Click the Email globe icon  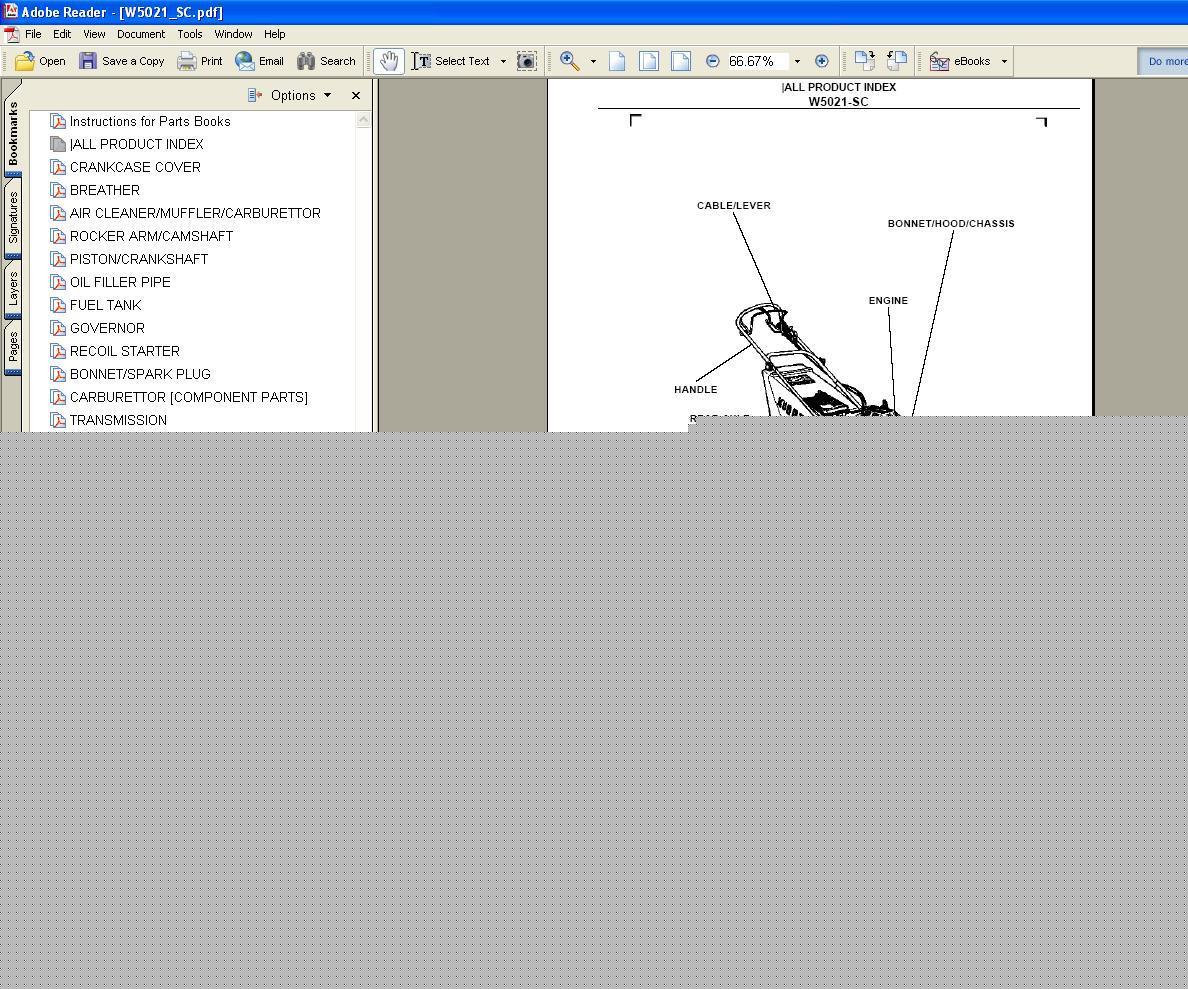coord(245,61)
